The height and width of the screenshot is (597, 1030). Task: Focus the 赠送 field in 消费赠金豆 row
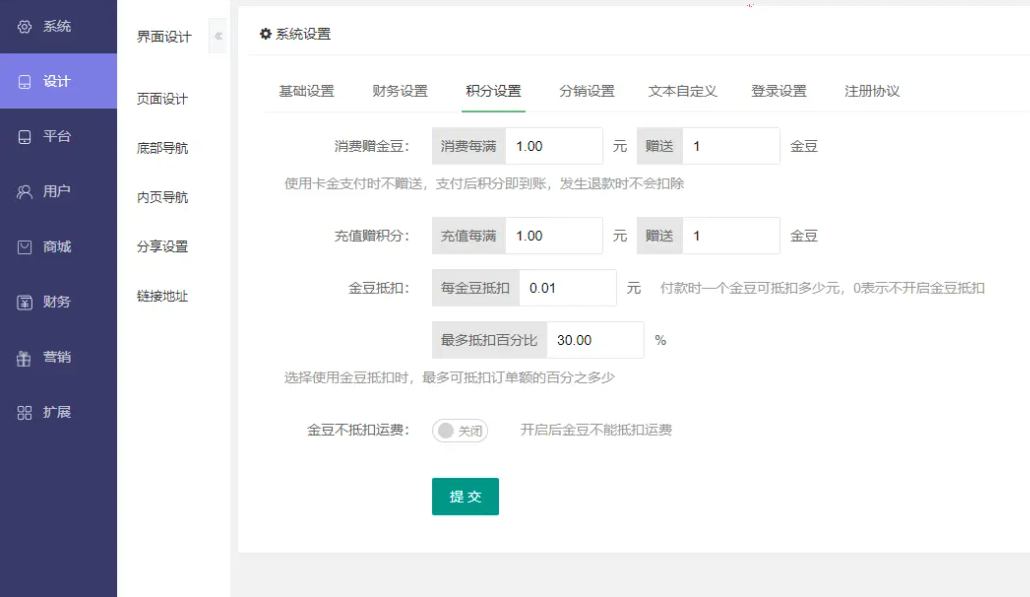pos(731,146)
